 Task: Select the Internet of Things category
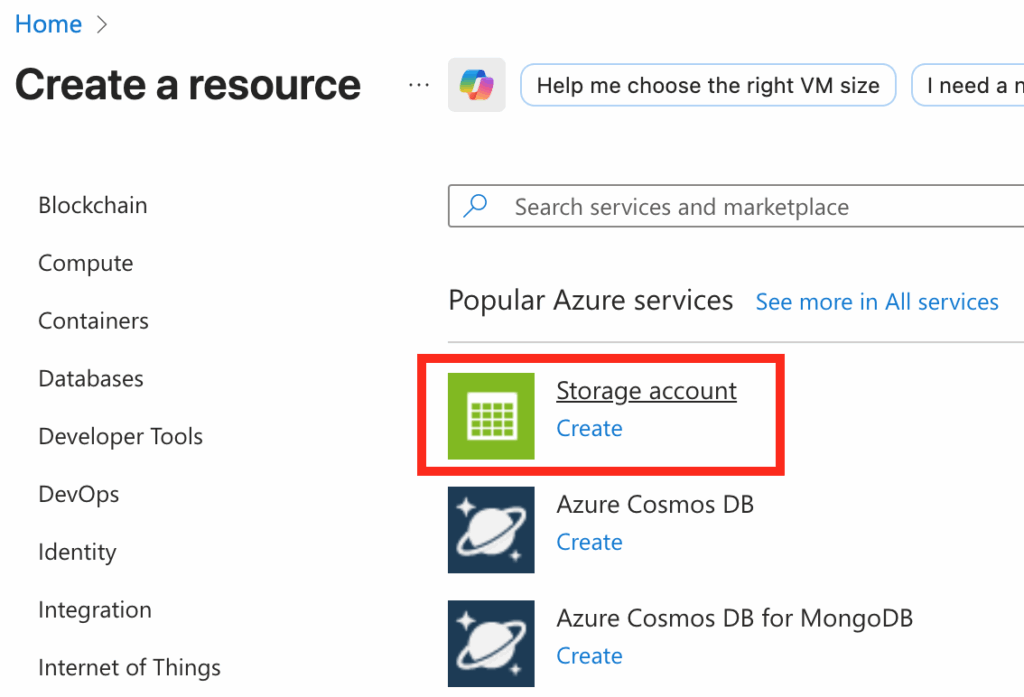click(x=129, y=667)
